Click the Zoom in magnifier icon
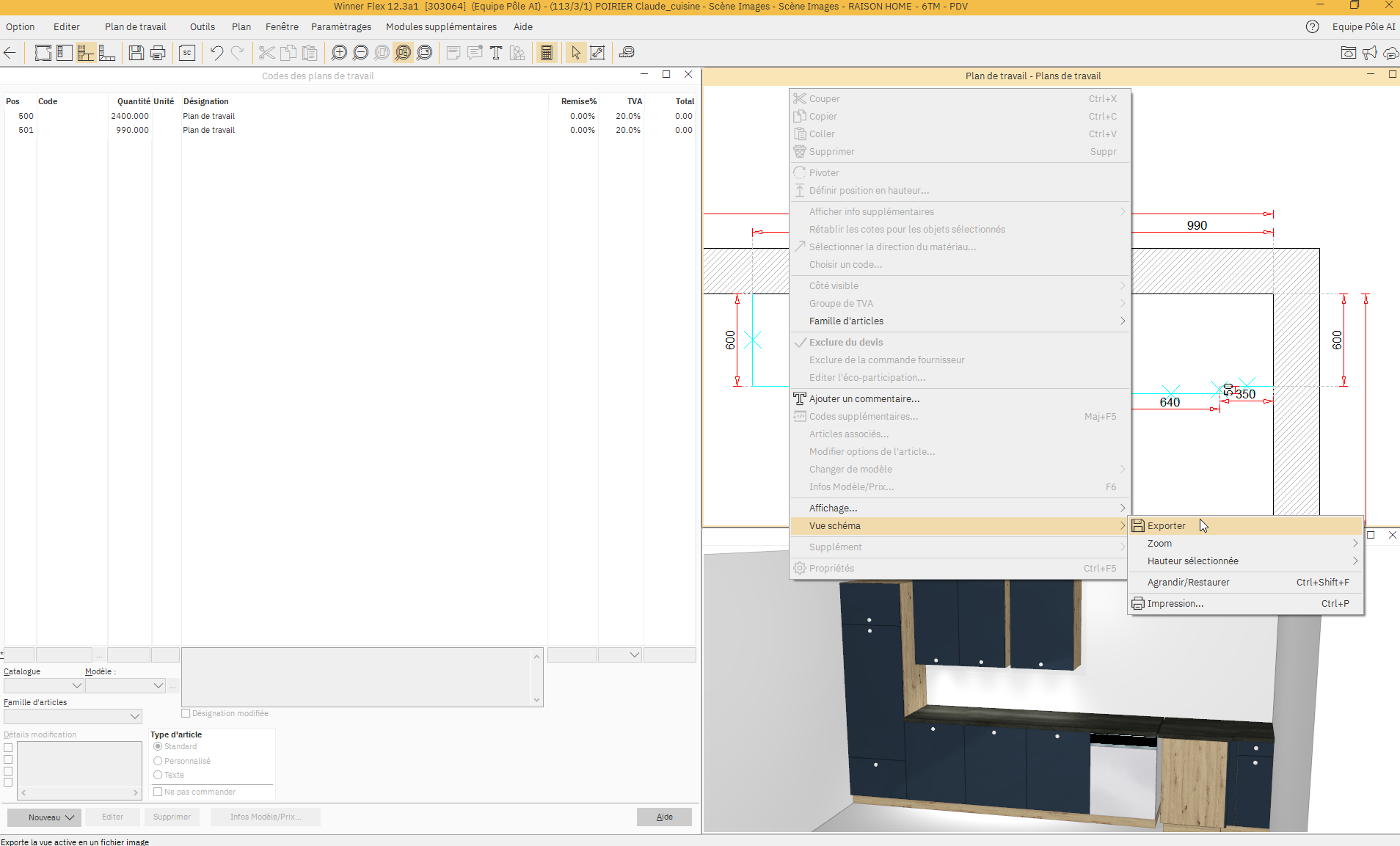The image size is (1400, 846). tap(339, 53)
